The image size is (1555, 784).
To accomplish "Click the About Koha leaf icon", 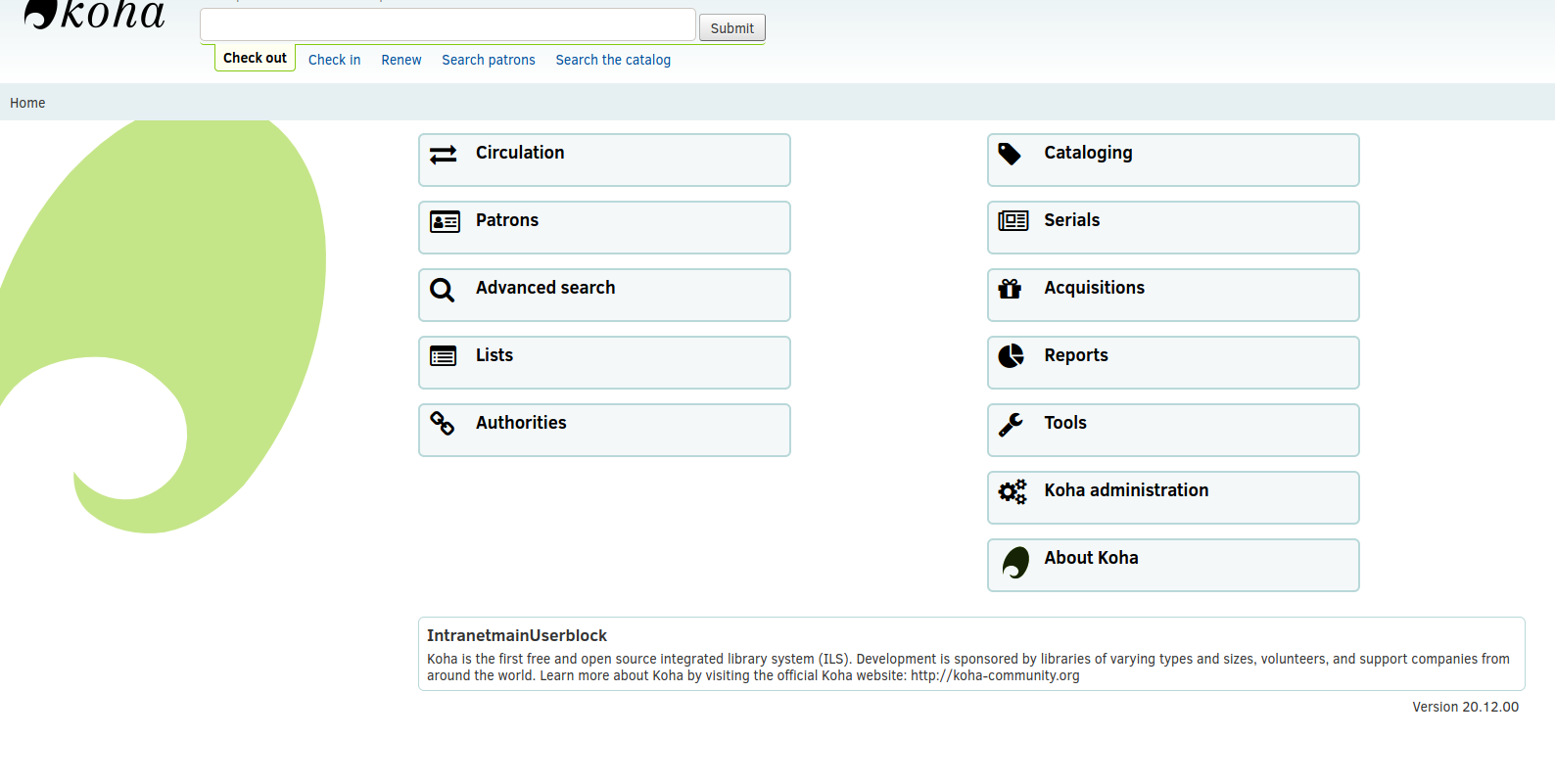I will click(x=1015, y=563).
